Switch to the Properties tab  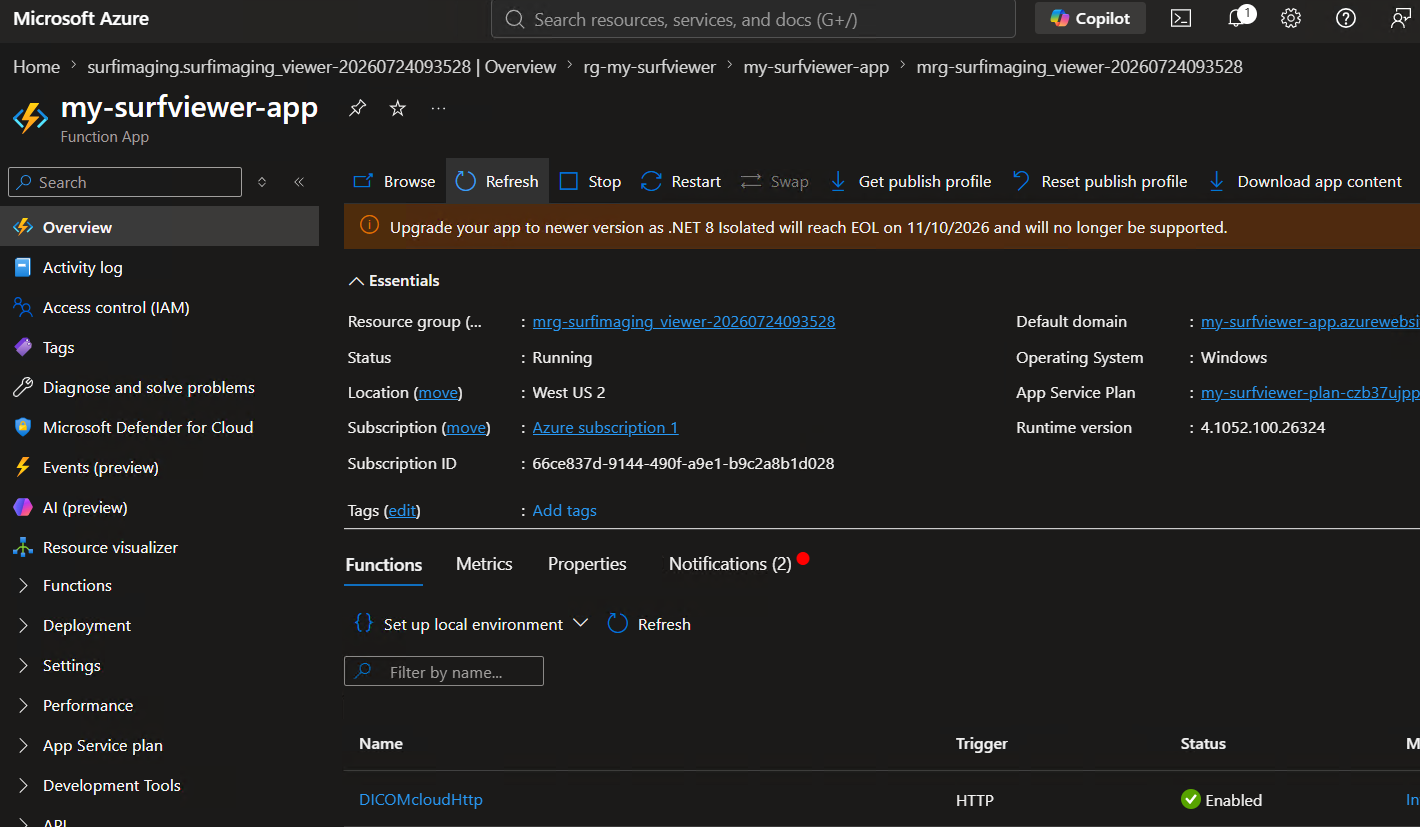(587, 564)
